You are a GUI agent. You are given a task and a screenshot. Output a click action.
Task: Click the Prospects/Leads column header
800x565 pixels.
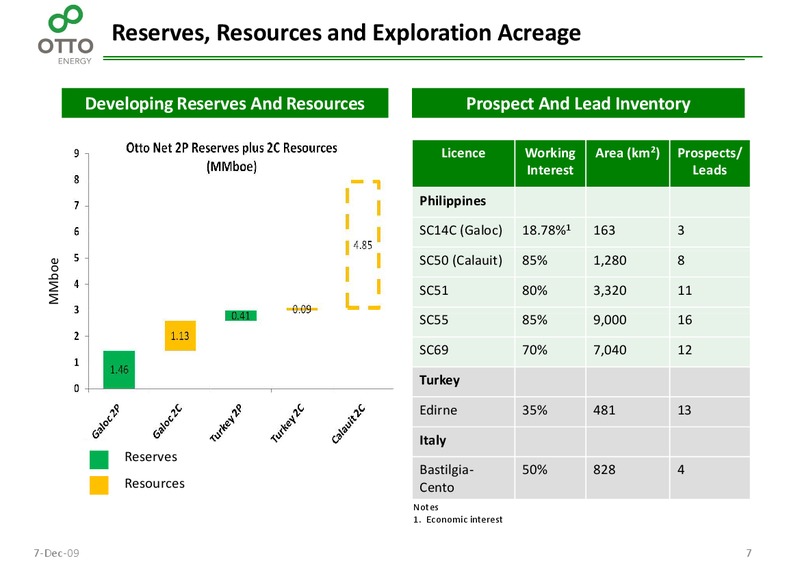pyautogui.click(x=710, y=163)
